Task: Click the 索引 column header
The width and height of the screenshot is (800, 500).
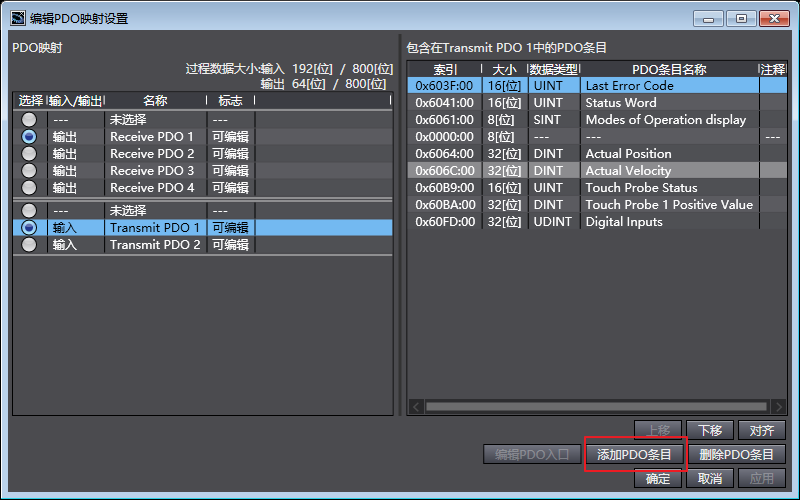Action: [445, 69]
